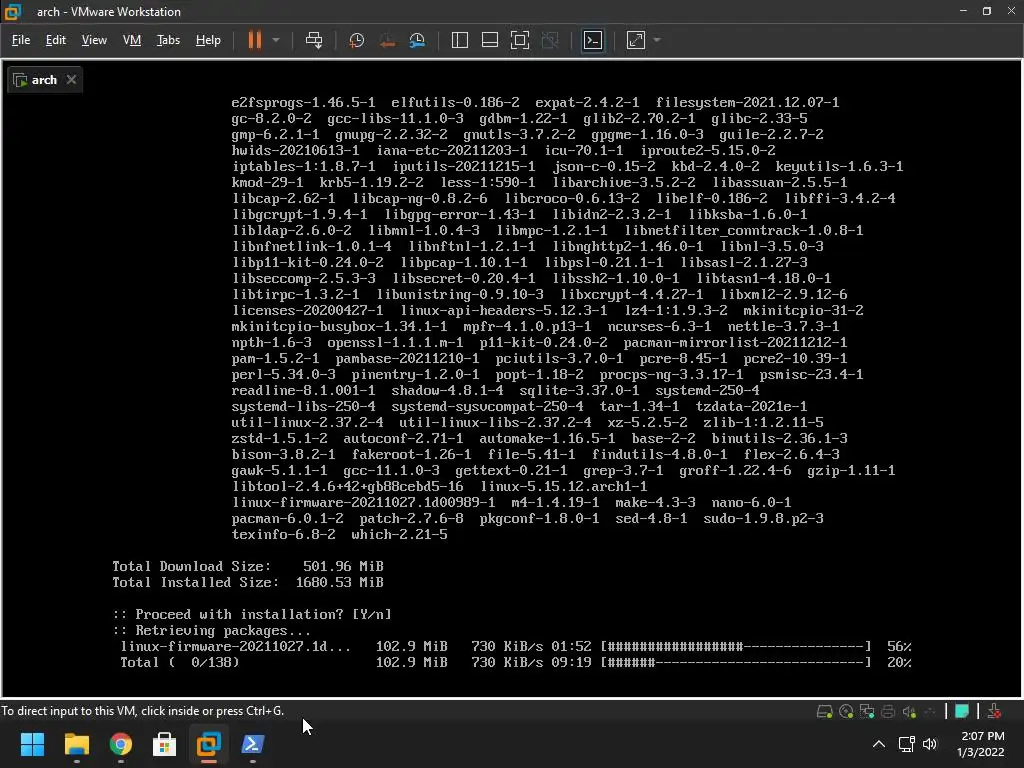Click the 'Proceed with installation? [Y/n]' line

251,615
